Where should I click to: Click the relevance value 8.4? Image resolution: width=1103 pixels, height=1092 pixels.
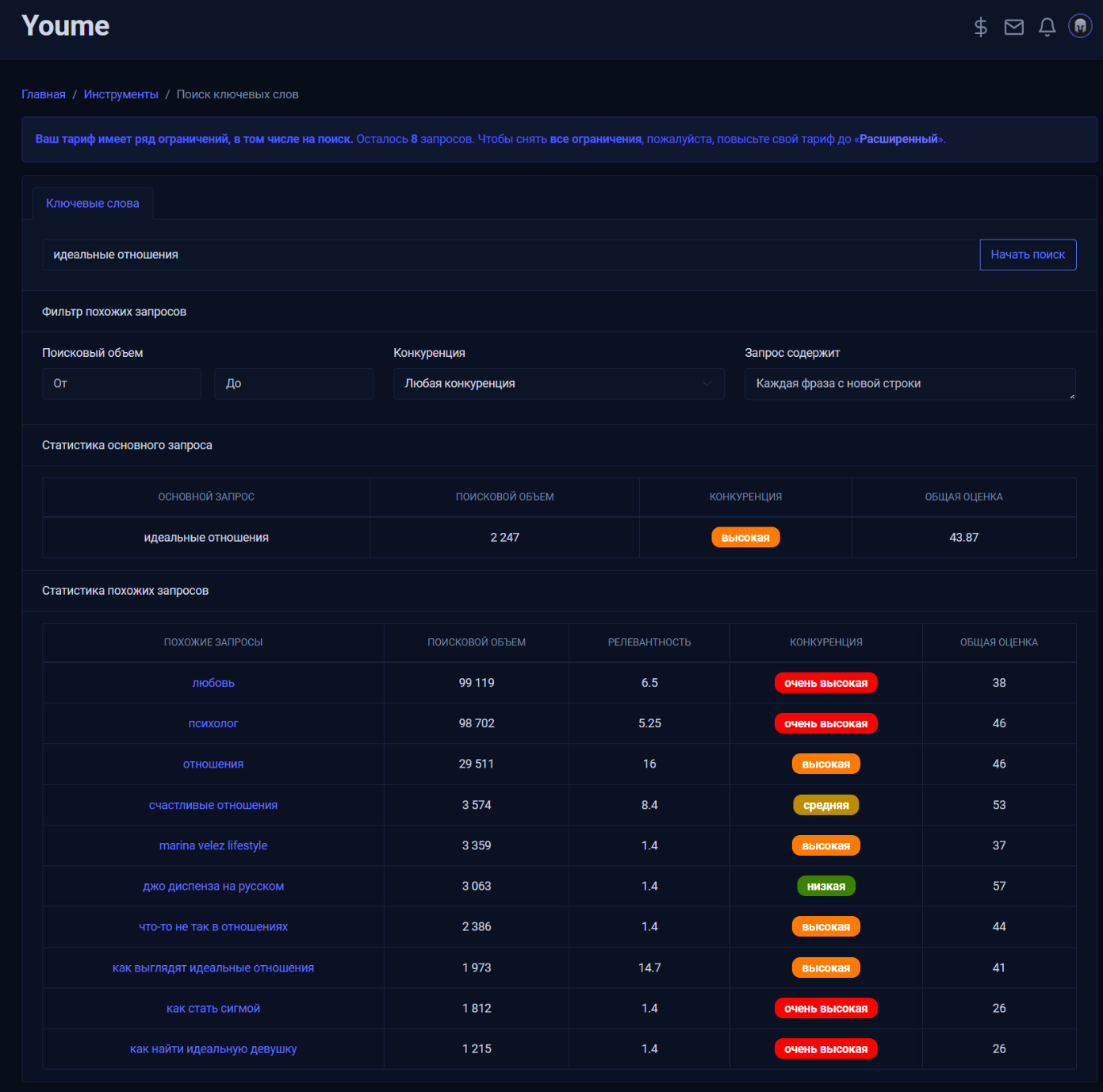click(649, 805)
